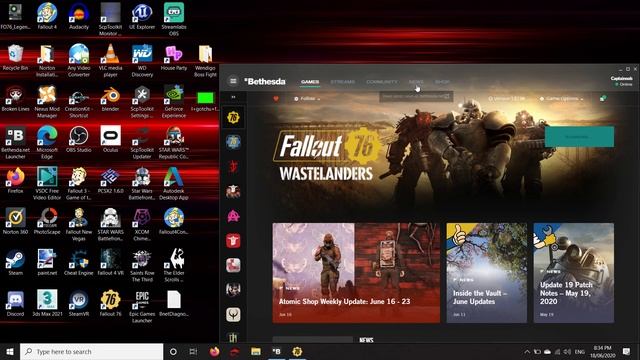Image resolution: width=640 pixels, height=360 pixels.
Task: Select the red Doom icon in sidebar
Action: (x=233, y=167)
